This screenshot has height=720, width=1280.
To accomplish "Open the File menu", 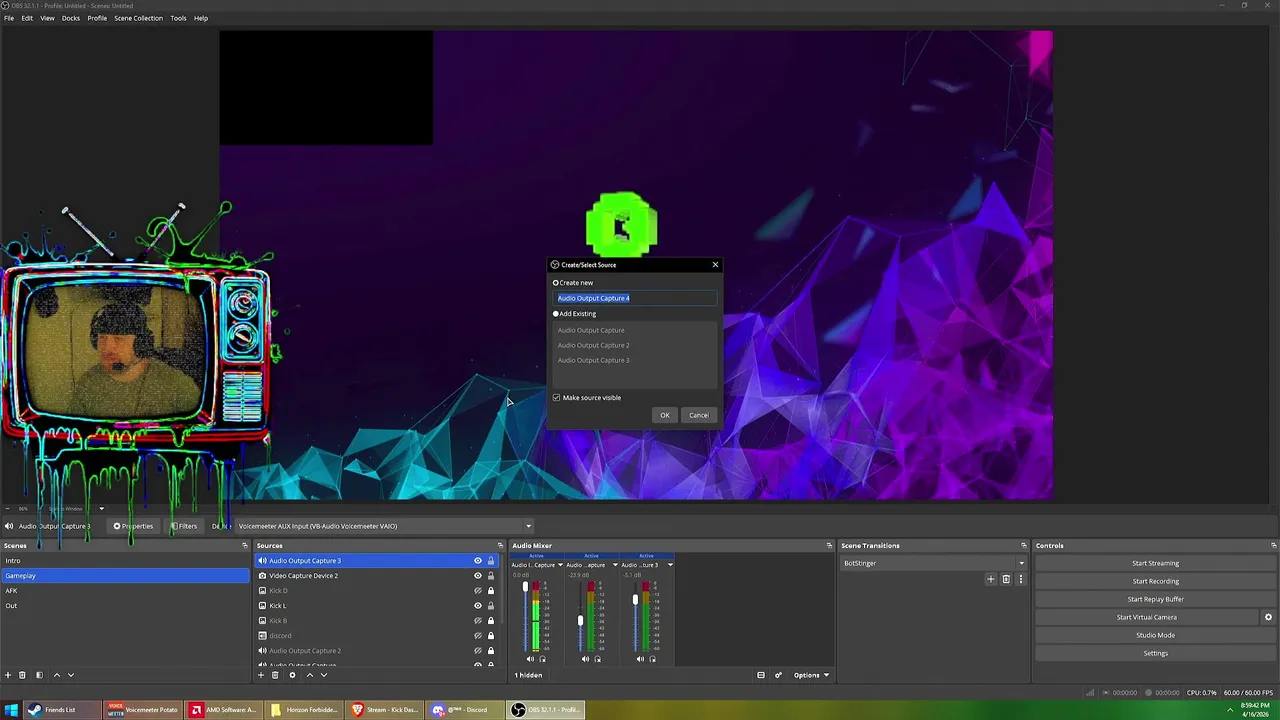I will click(x=9, y=18).
